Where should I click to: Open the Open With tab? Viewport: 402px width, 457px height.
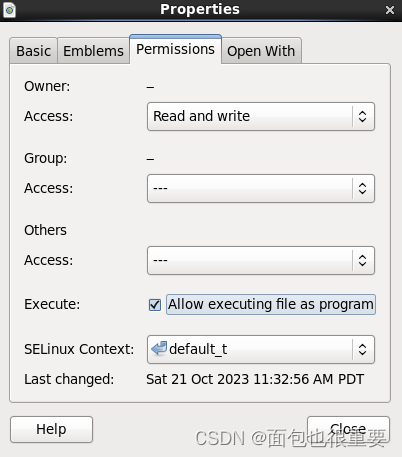pyautogui.click(x=261, y=51)
